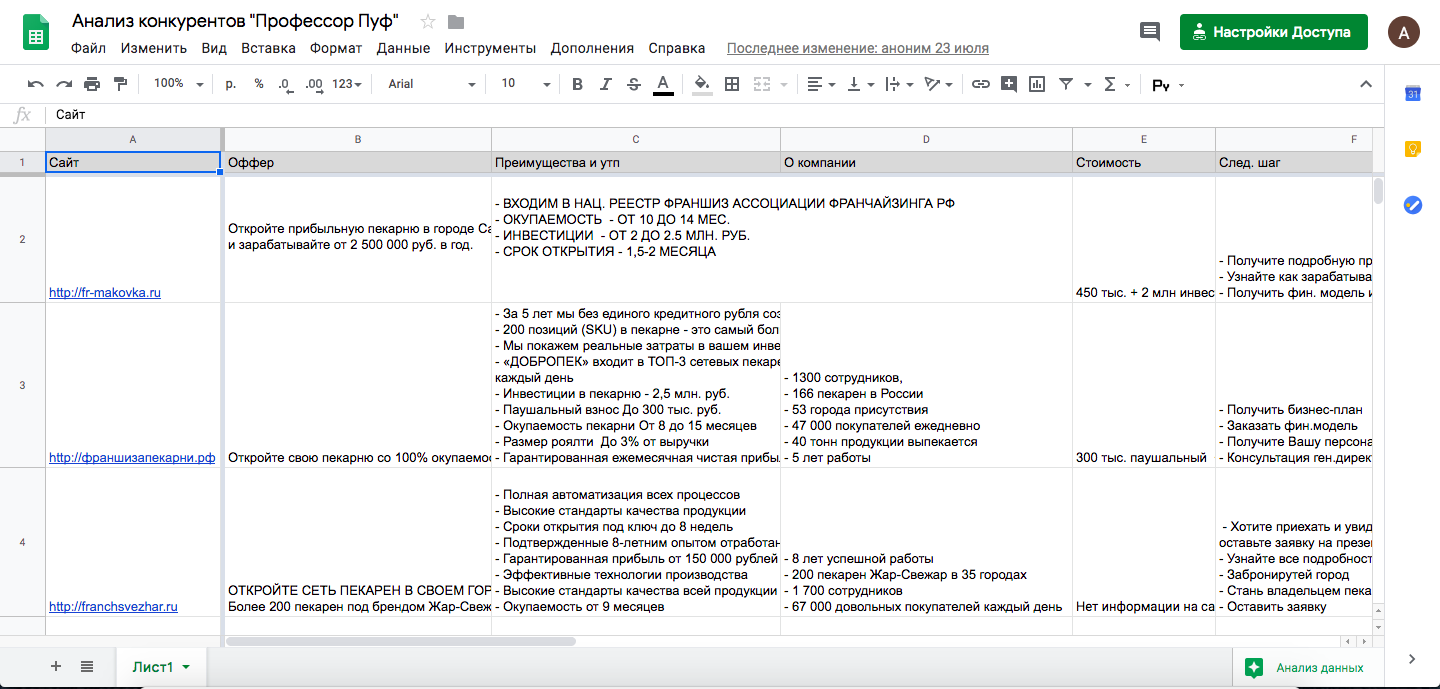Open the Справка menu

click(x=677, y=48)
